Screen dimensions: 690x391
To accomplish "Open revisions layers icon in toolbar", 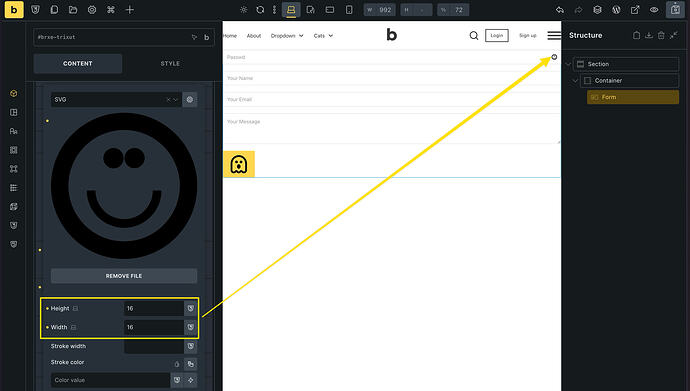I will (x=597, y=10).
